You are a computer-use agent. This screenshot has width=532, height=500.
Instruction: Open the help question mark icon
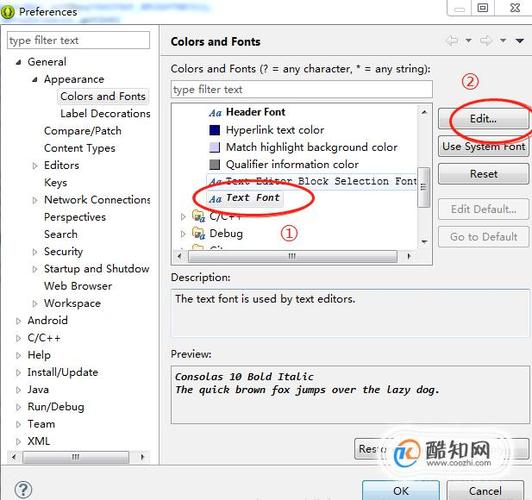click(23, 489)
